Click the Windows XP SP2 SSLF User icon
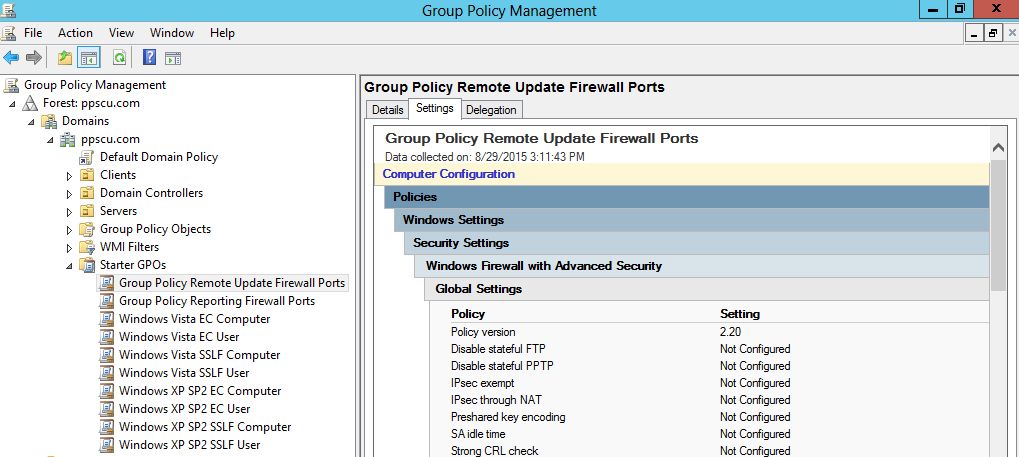The image size is (1019, 457). [107, 445]
